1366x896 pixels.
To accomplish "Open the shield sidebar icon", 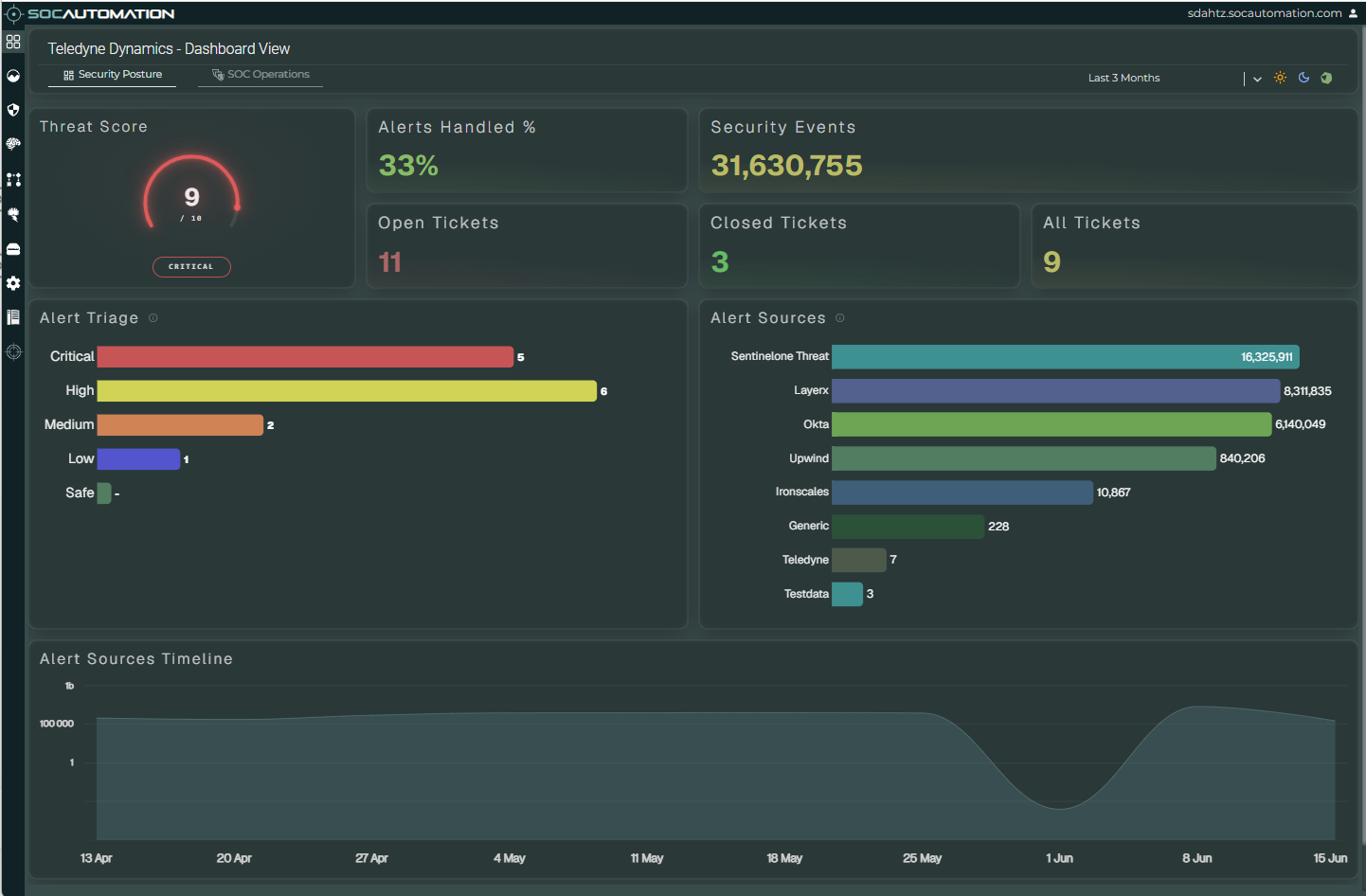I will [13, 110].
